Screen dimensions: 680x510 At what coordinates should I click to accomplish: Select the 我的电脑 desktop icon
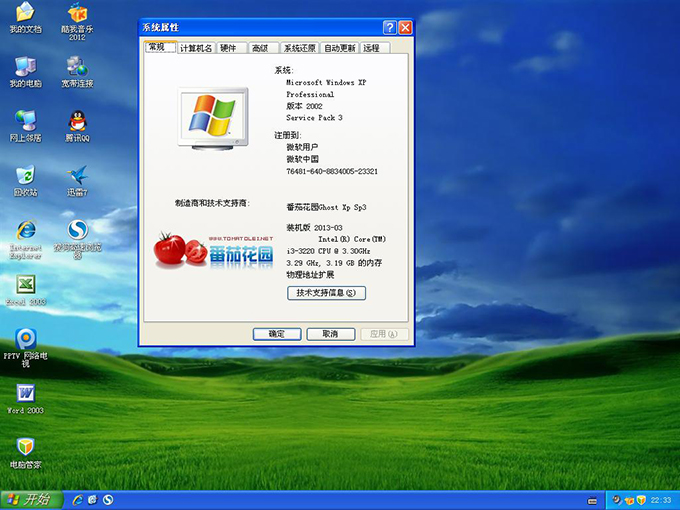pos(26,67)
